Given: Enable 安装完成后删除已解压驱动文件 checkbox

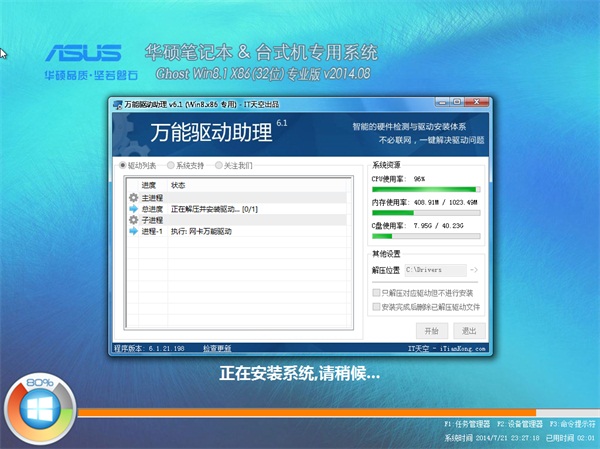Looking at the screenshot, I should [x=376, y=308].
